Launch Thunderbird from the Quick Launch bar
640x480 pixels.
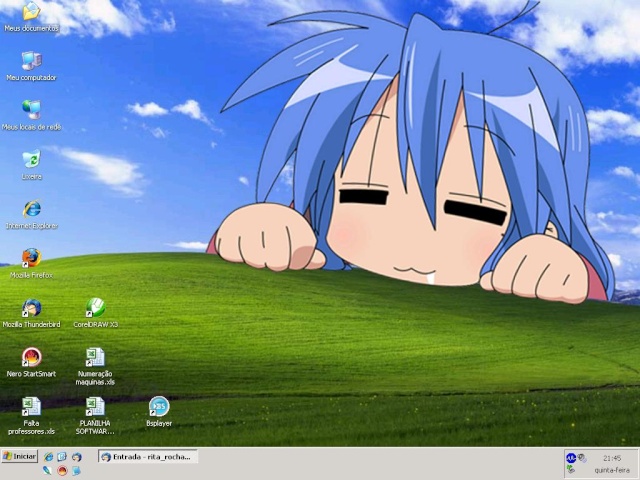(76, 457)
